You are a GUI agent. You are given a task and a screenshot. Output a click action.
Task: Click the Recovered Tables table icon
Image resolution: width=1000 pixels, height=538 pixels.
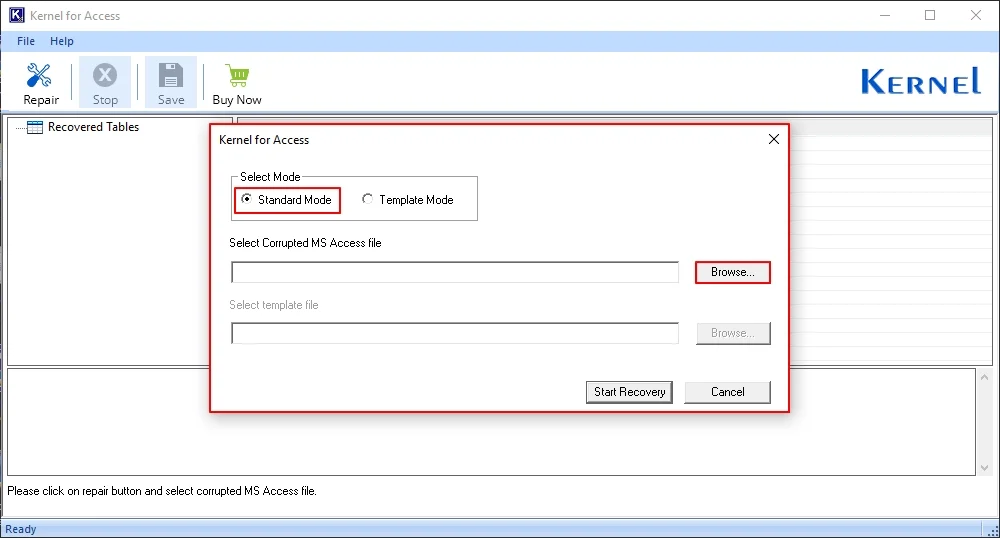pos(35,127)
